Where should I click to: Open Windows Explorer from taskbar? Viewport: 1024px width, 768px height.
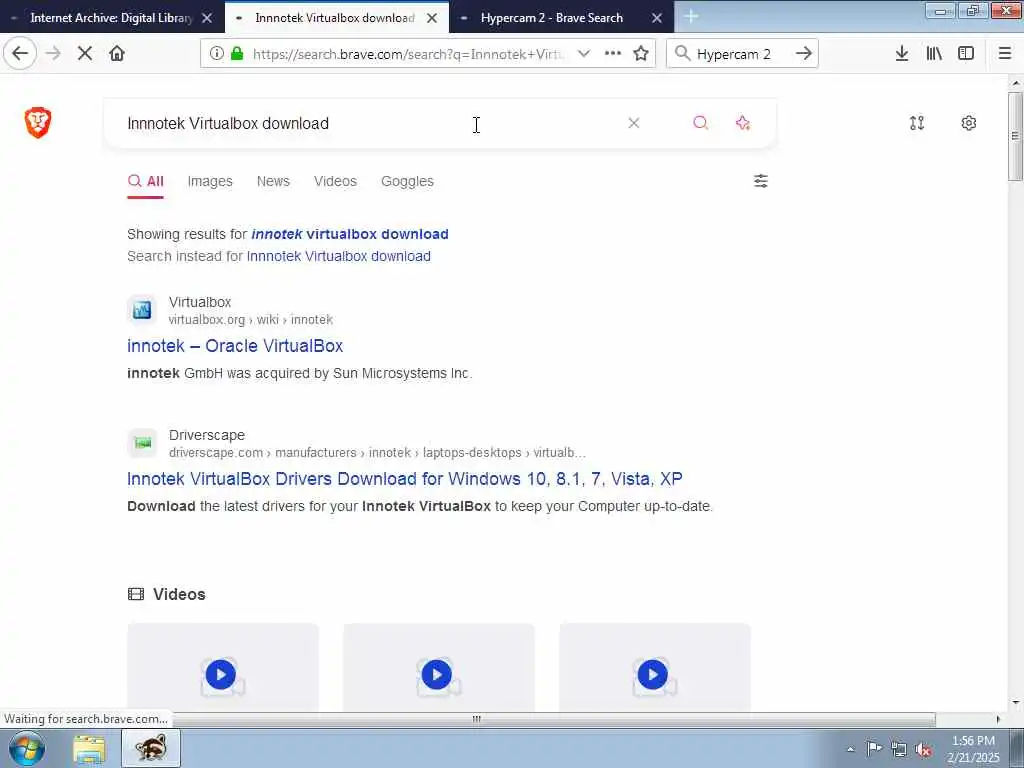click(89, 748)
